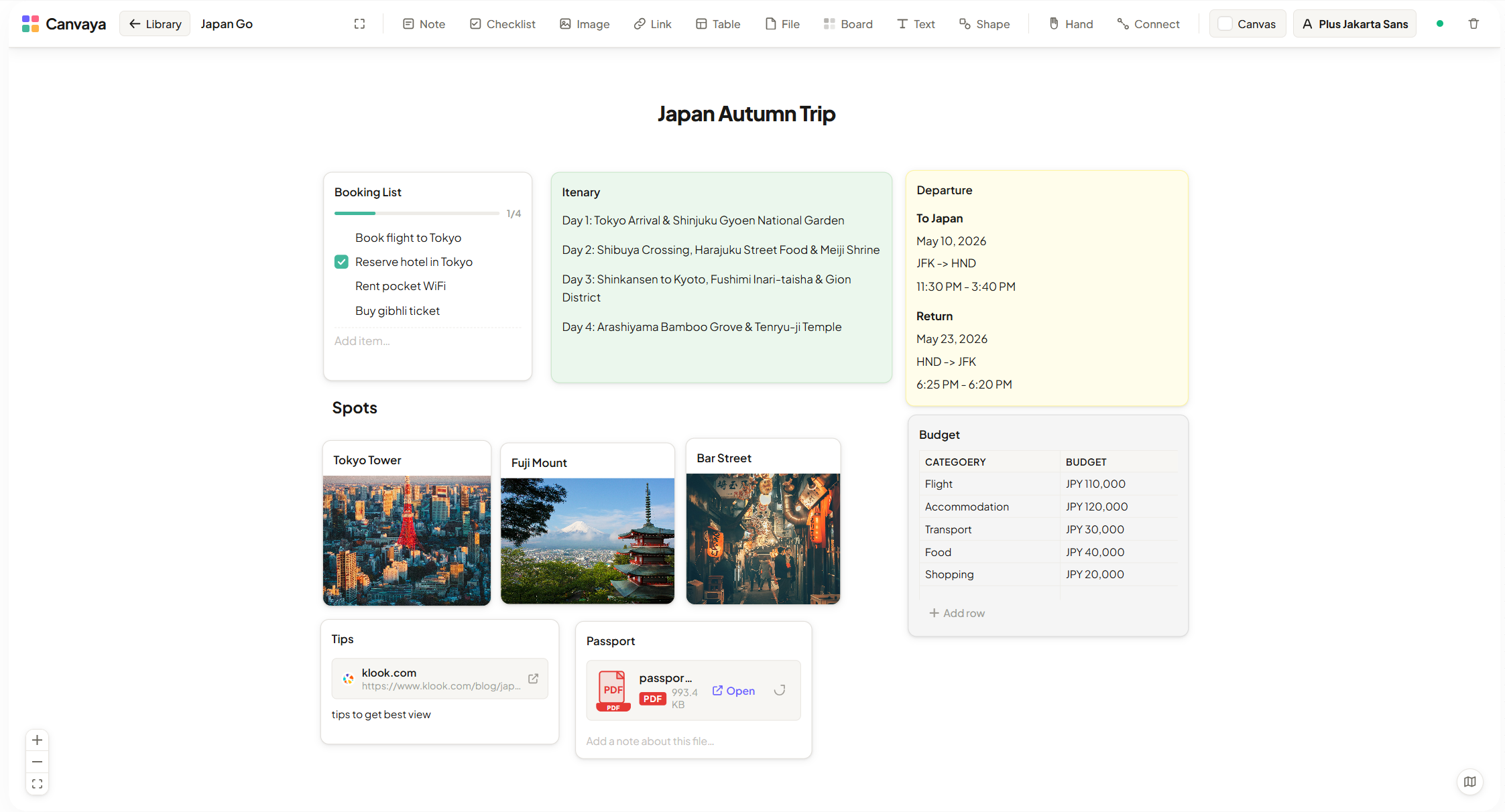Select the Day 1 Tokyo Arrival line
Image resolution: width=1505 pixels, height=812 pixels.
703,220
